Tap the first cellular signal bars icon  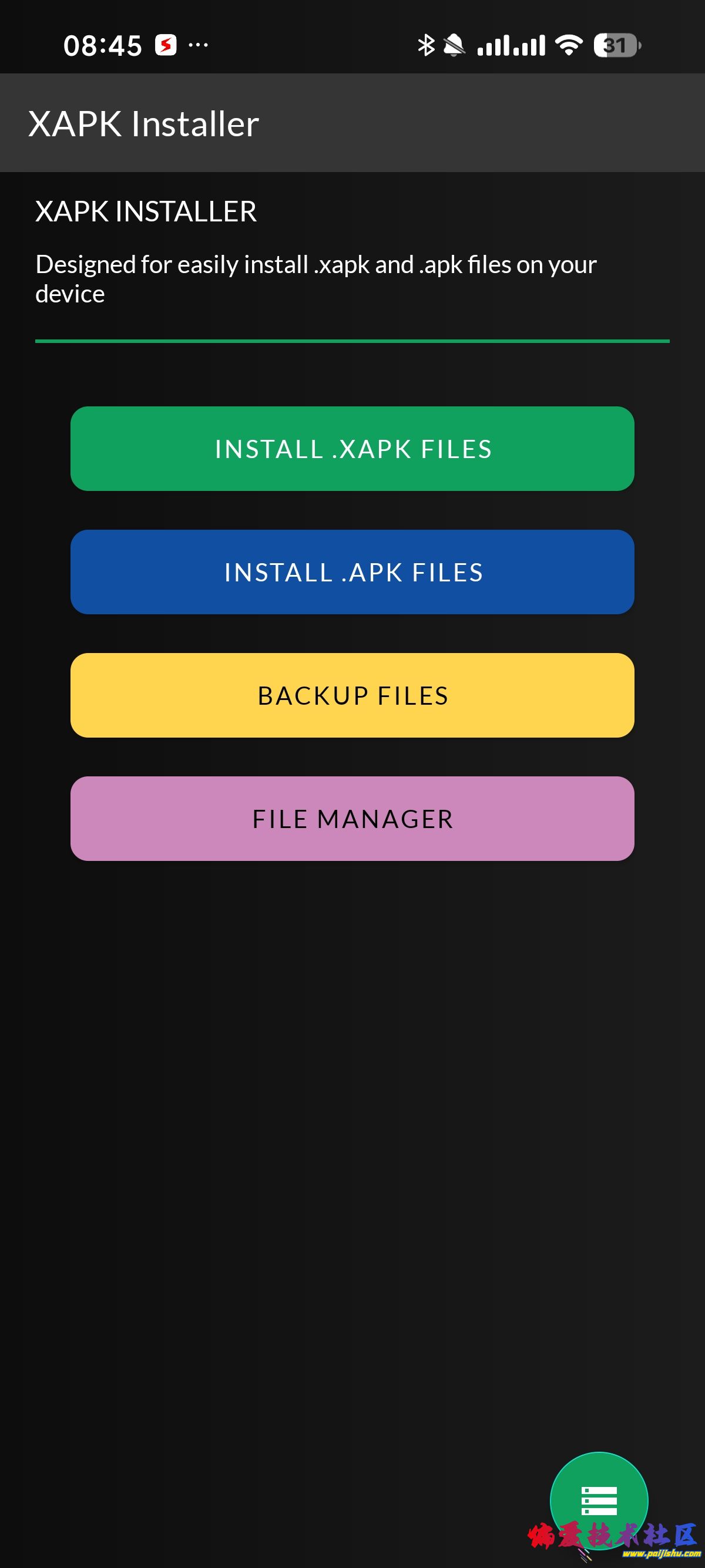tap(493, 45)
